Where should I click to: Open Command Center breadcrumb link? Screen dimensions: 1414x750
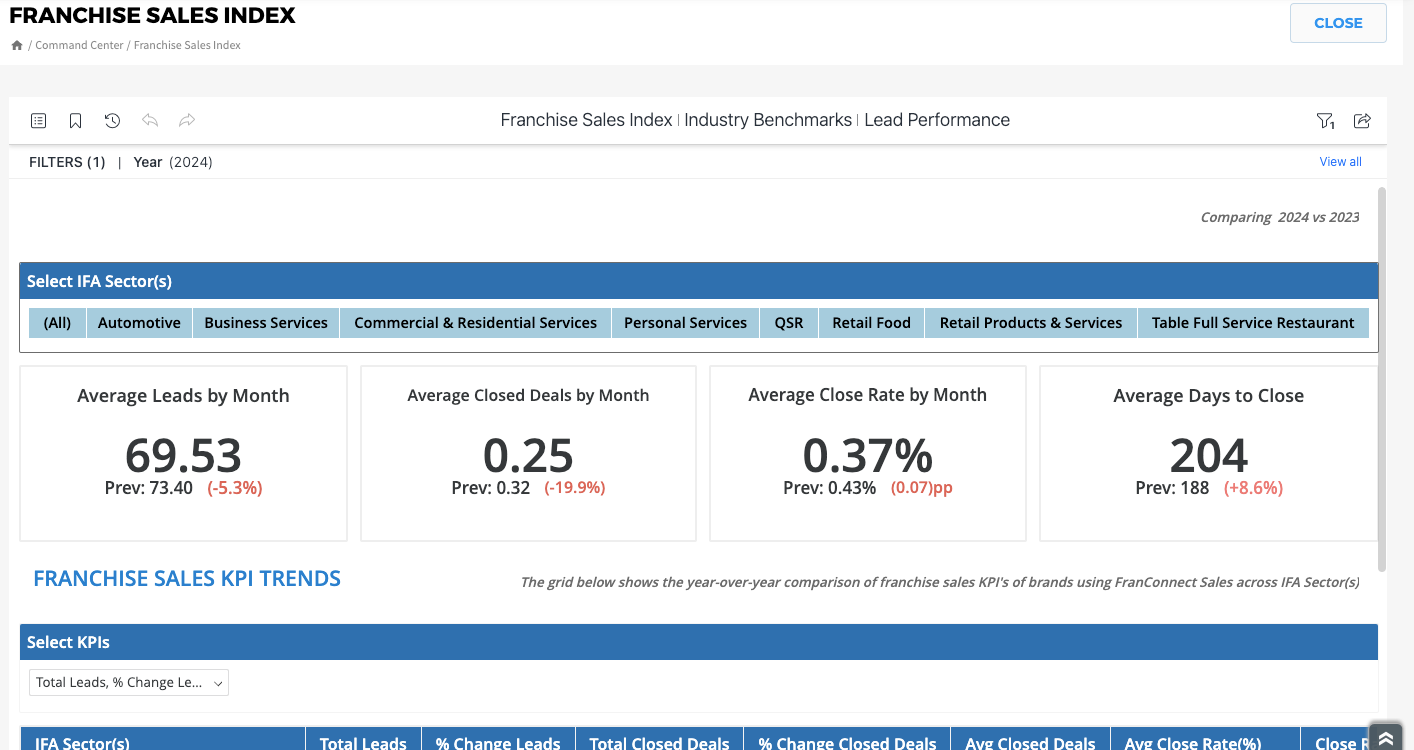(79, 45)
